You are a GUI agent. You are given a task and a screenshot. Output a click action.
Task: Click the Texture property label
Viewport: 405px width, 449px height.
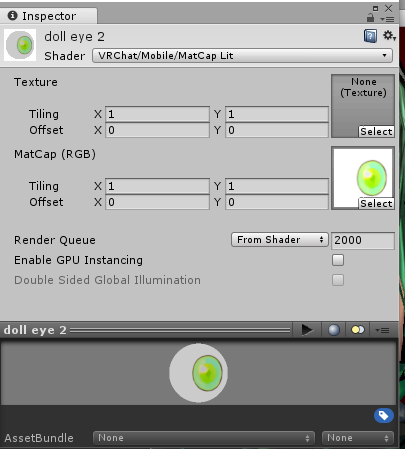coord(36,82)
